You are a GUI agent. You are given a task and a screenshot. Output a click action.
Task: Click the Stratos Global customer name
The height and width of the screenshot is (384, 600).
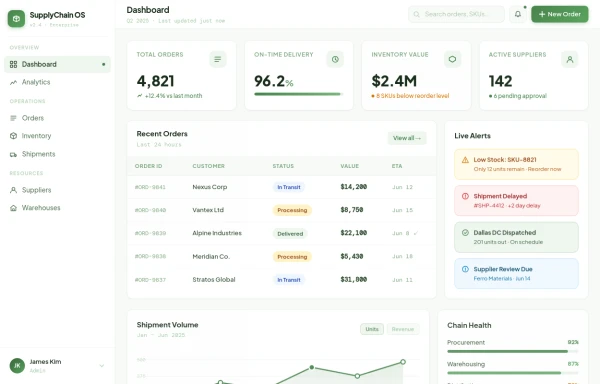[214, 280]
